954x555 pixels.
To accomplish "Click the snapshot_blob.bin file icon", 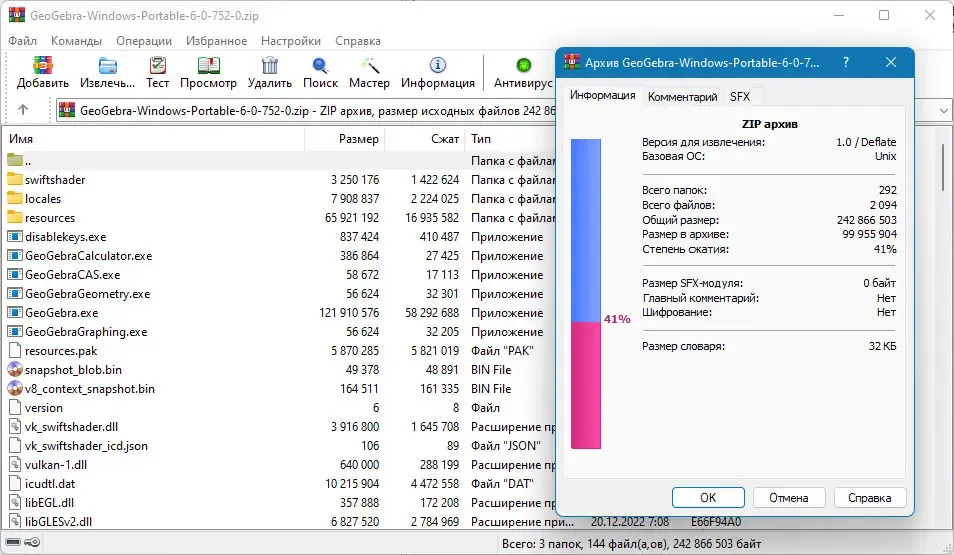I will click(15, 369).
